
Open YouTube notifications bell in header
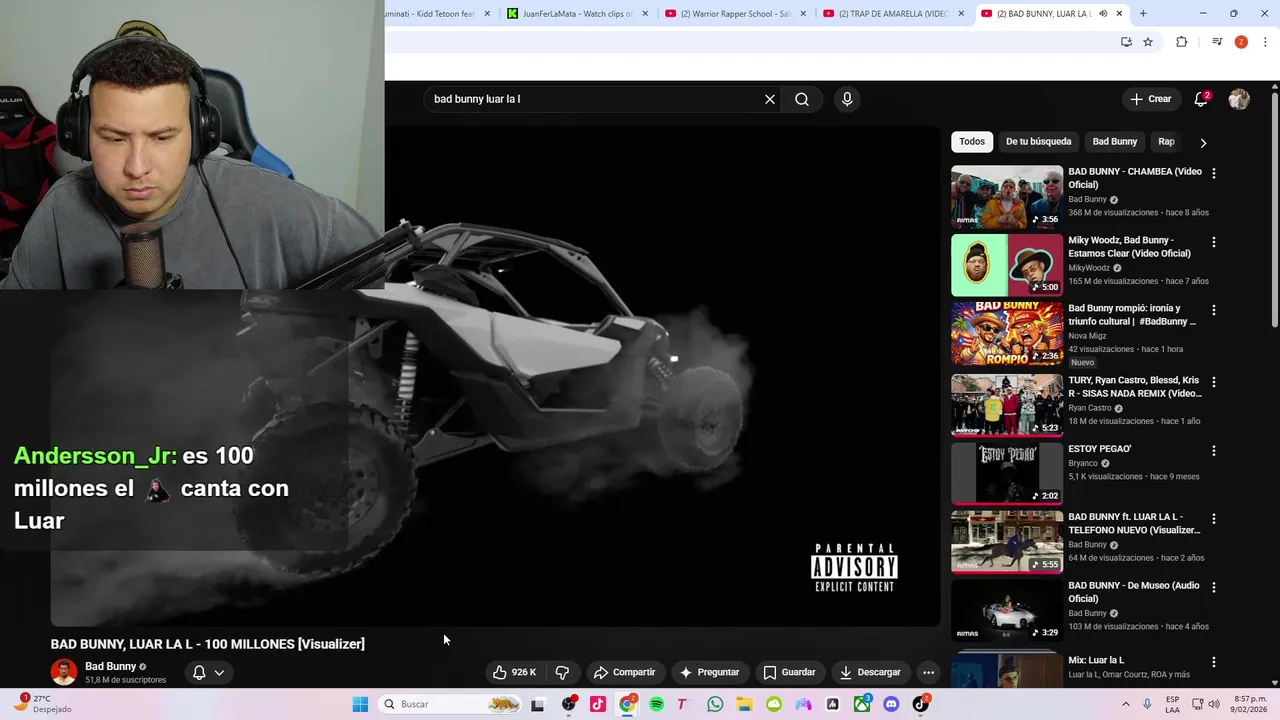click(x=1201, y=99)
